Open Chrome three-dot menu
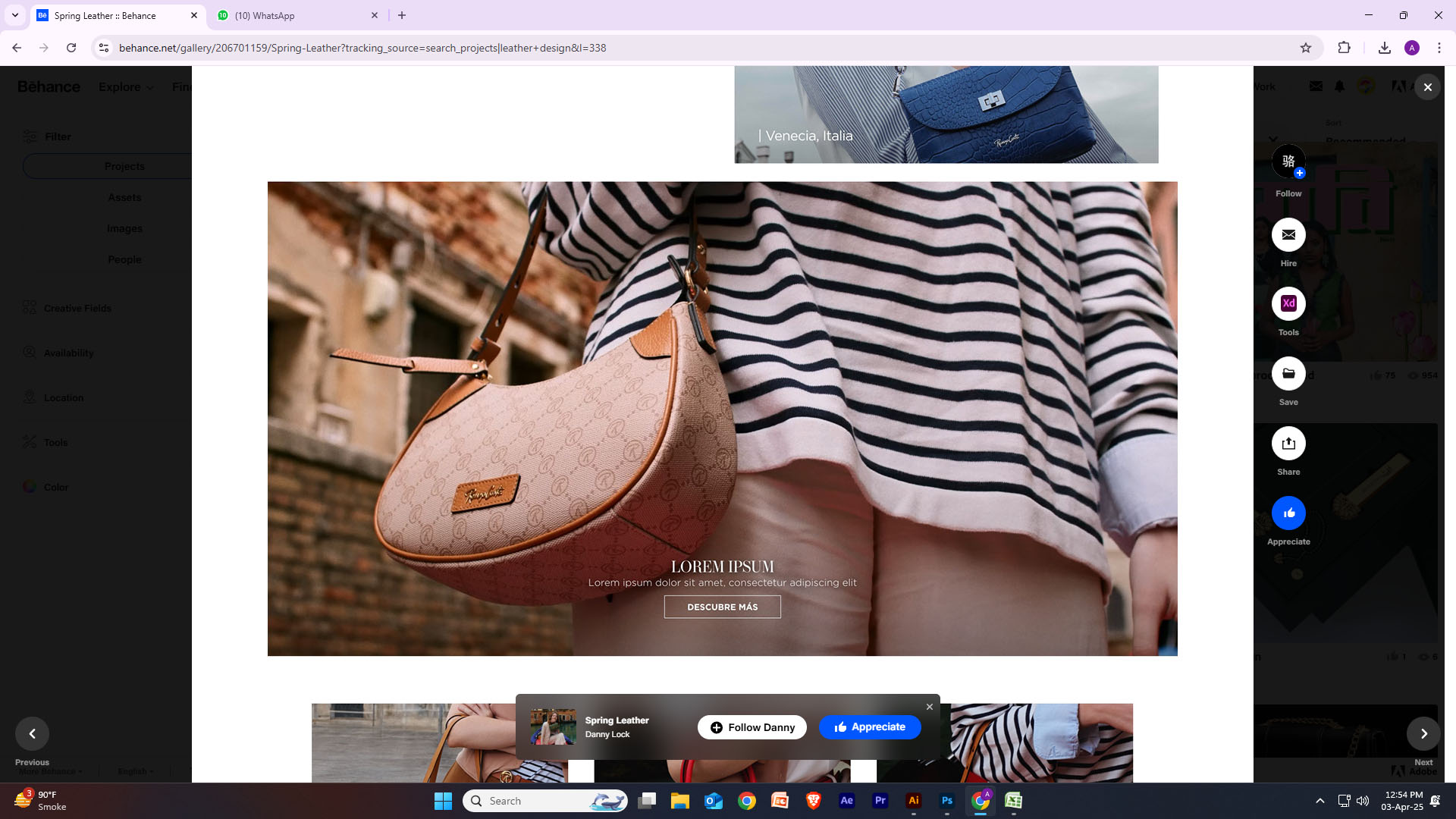 pyautogui.click(x=1439, y=48)
